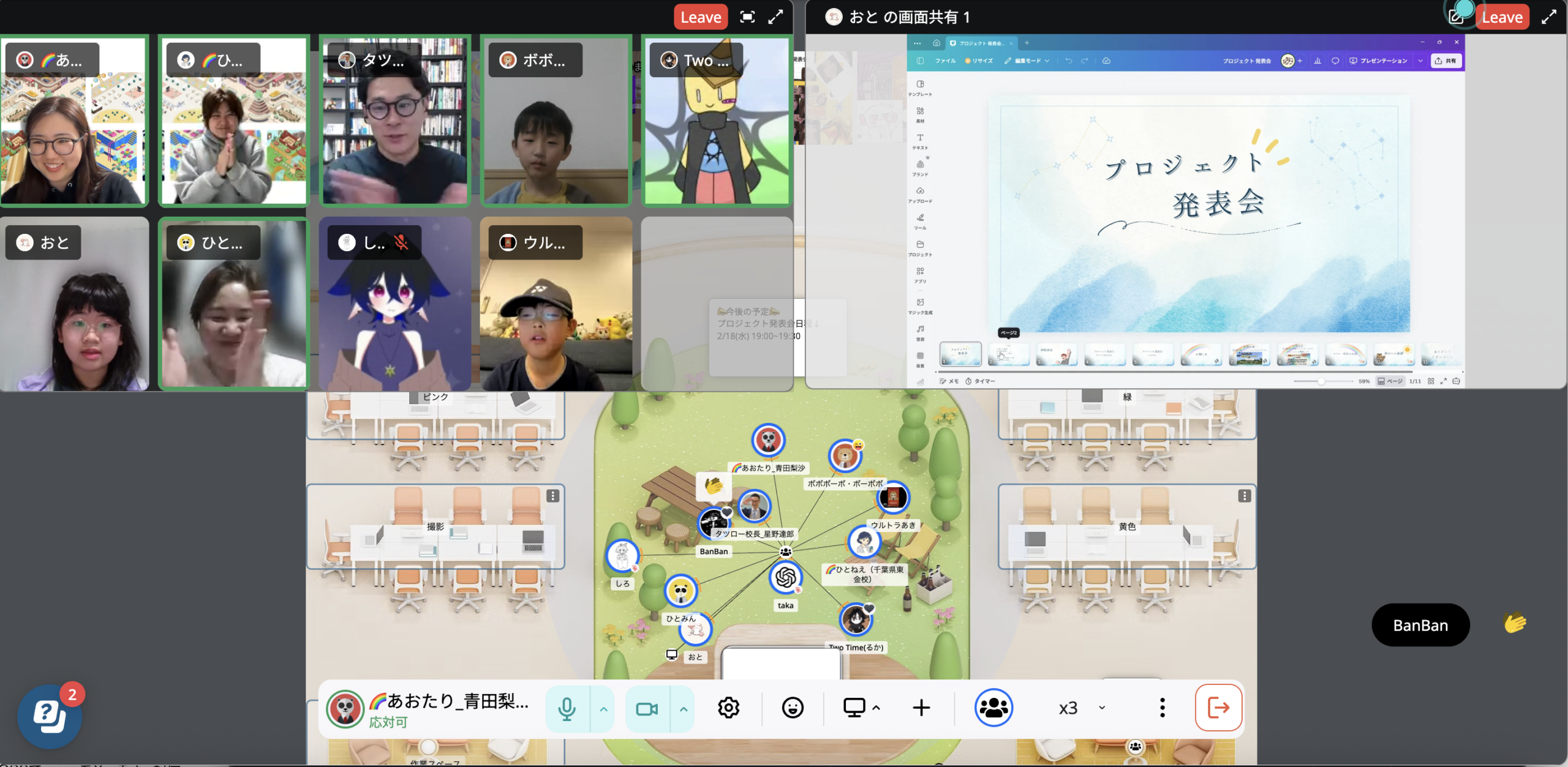Open the participants group icon

pyautogui.click(x=993, y=708)
